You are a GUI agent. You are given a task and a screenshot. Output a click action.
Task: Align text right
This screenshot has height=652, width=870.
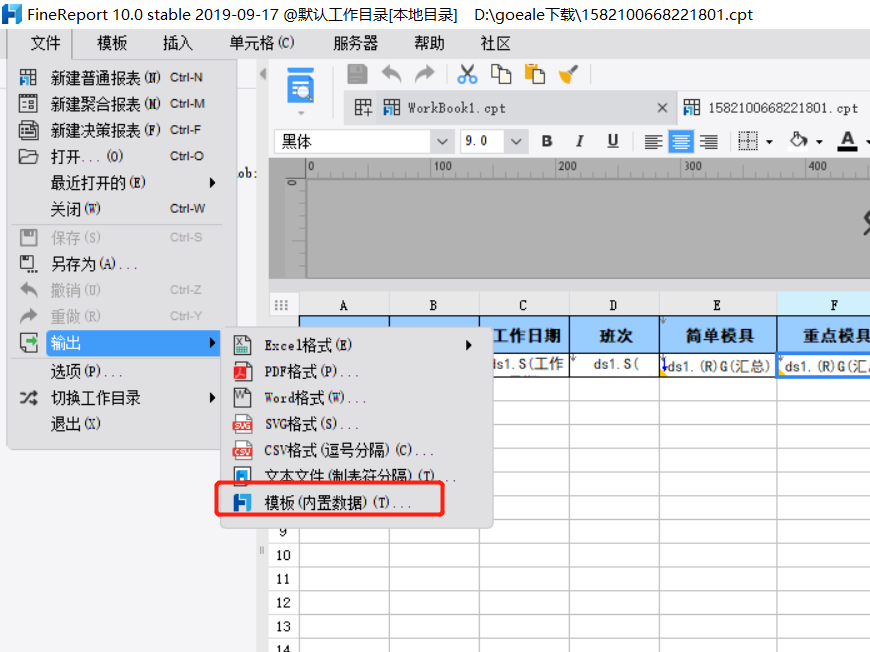tap(709, 142)
